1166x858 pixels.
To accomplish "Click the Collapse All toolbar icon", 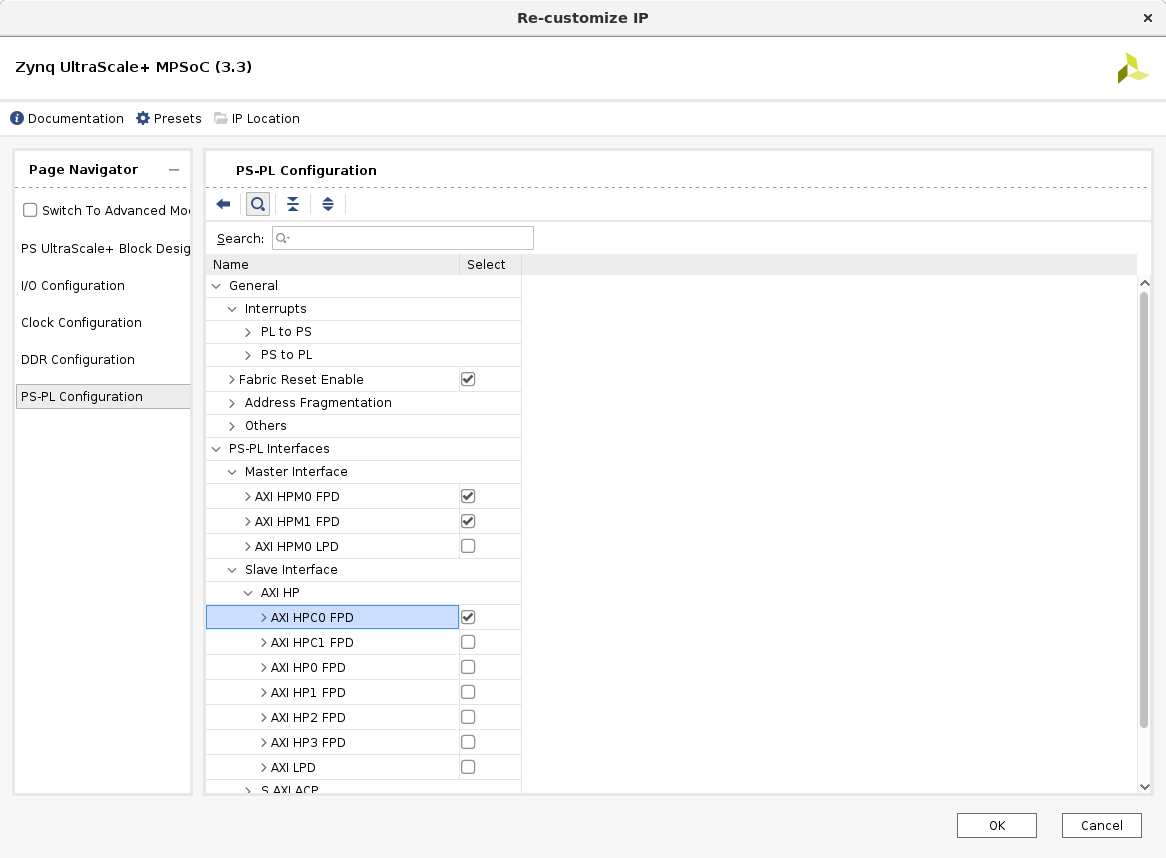I will click(292, 204).
